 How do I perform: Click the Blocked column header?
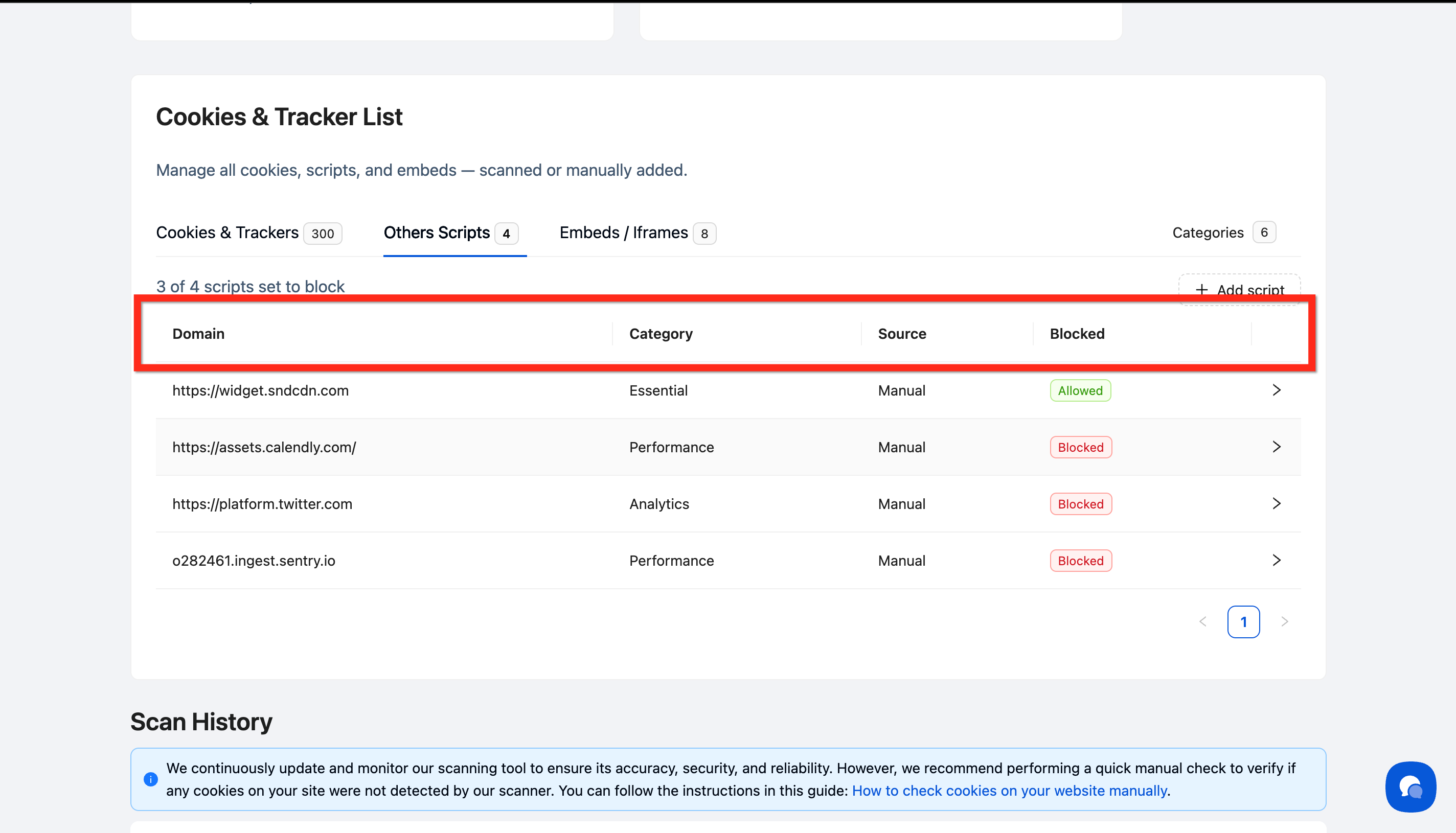tap(1077, 334)
